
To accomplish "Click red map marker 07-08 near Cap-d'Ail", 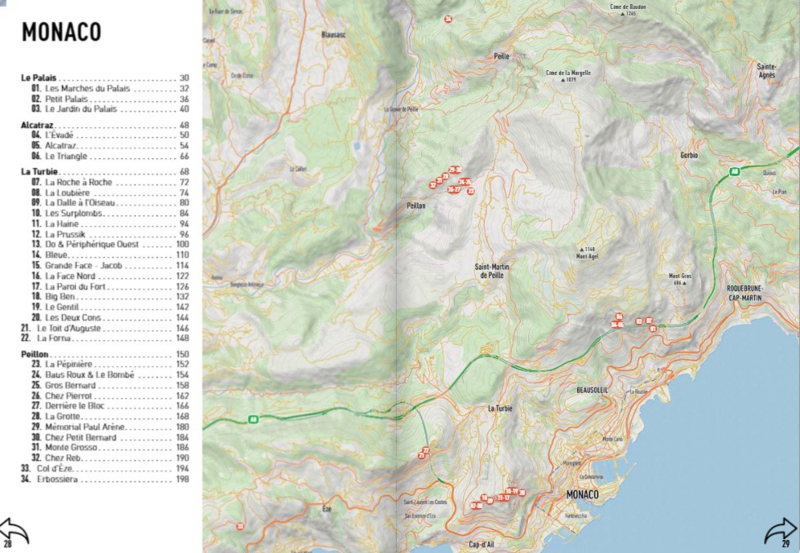I will click(477, 506).
